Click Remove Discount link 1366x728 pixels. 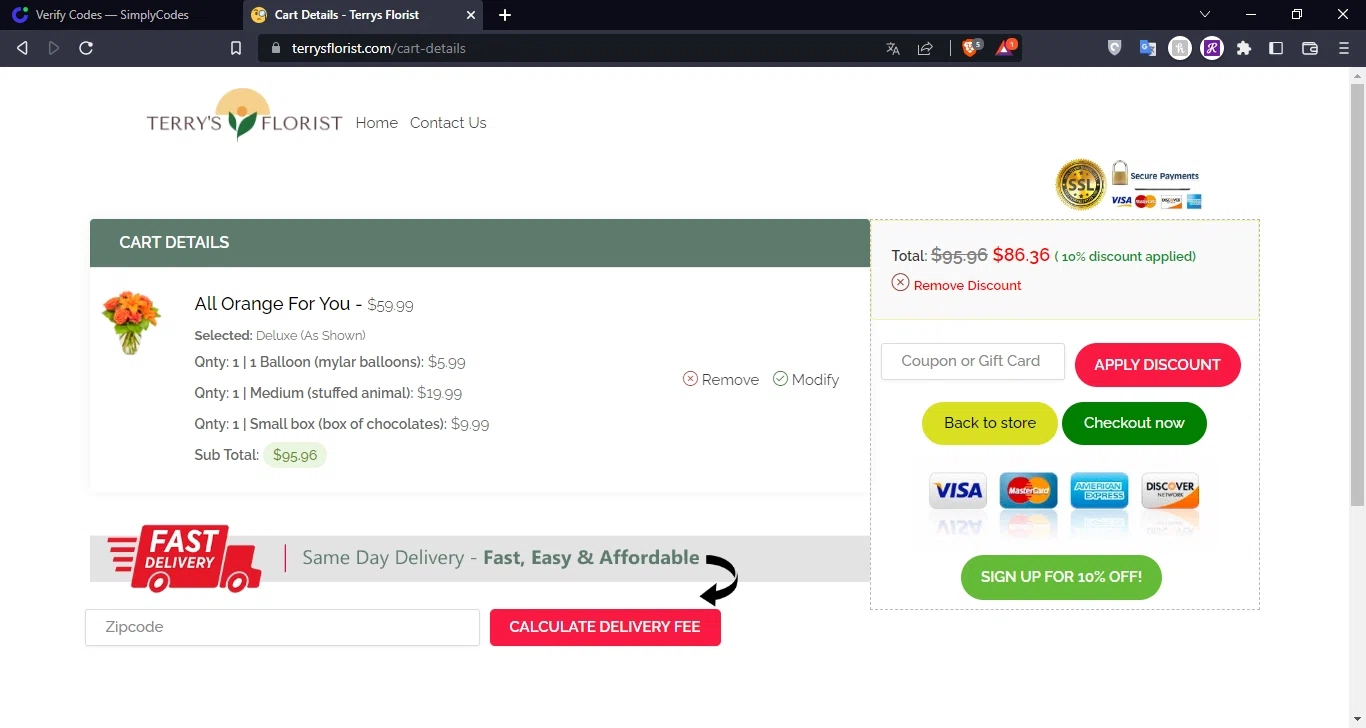[x=957, y=285]
